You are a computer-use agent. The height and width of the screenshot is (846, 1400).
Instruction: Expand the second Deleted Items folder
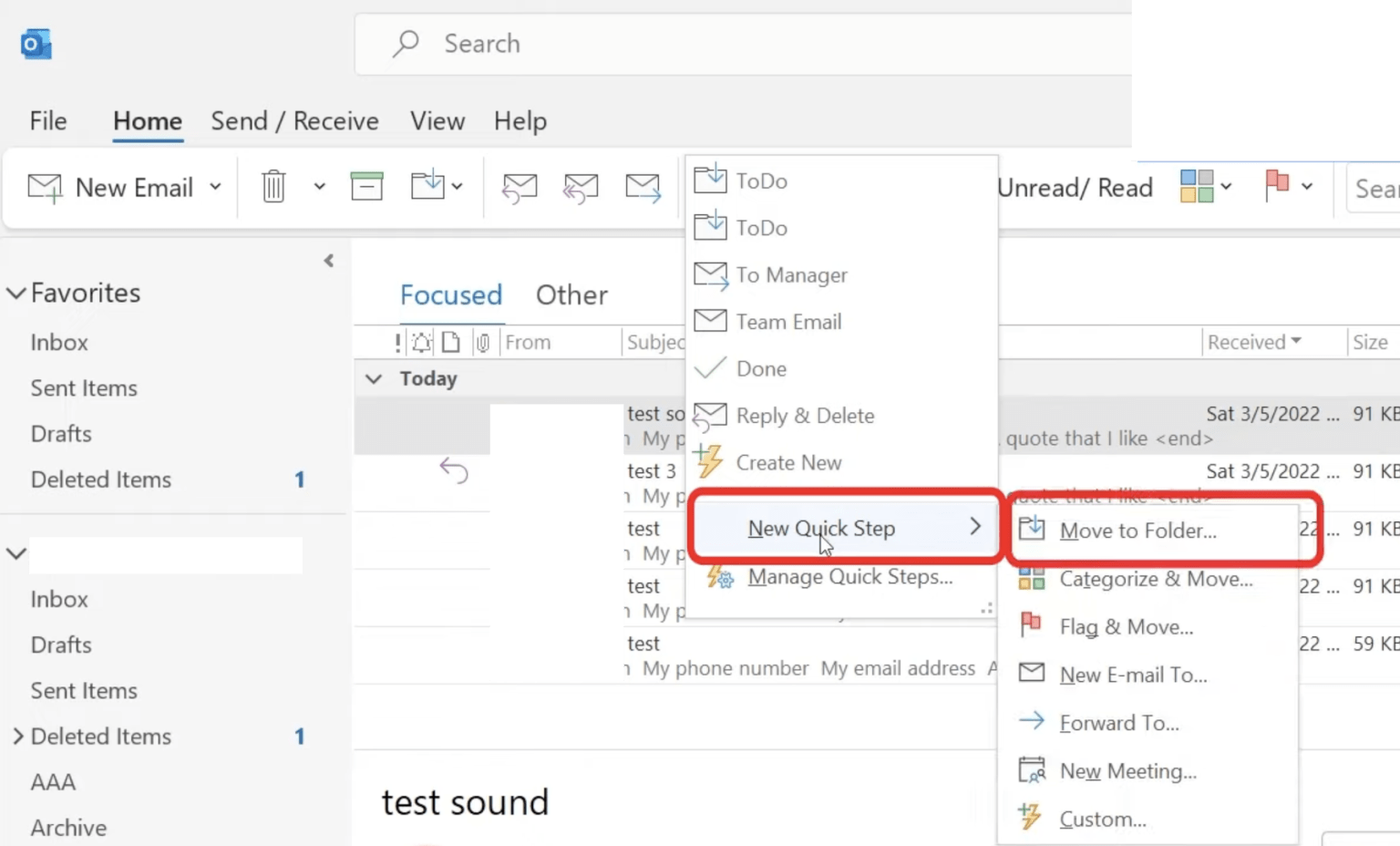15,736
